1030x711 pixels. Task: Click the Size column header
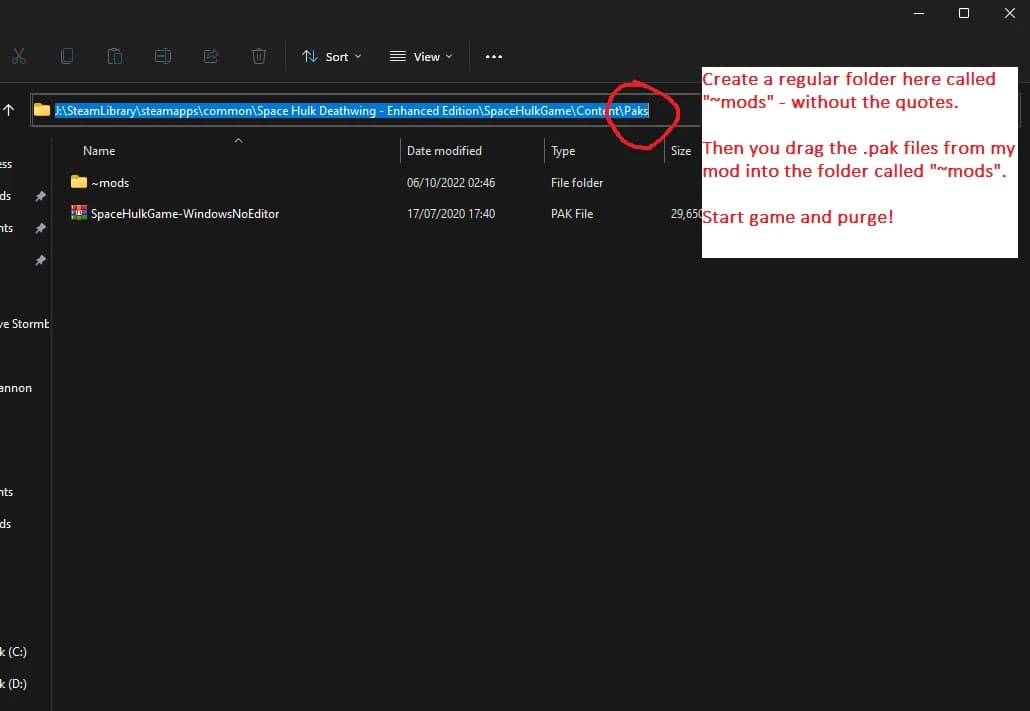click(x=681, y=150)
